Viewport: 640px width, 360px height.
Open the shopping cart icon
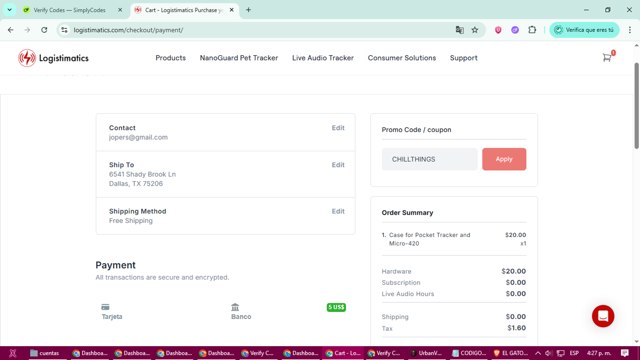pos(607,58)
